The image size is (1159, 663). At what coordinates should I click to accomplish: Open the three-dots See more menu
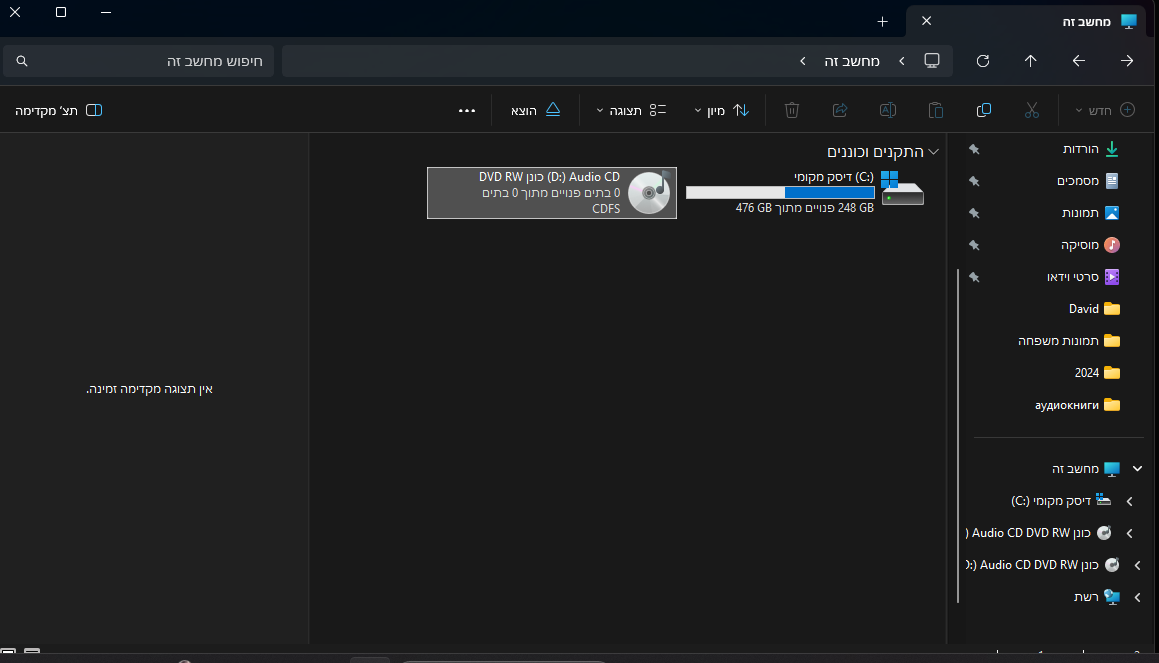point(467,110)
